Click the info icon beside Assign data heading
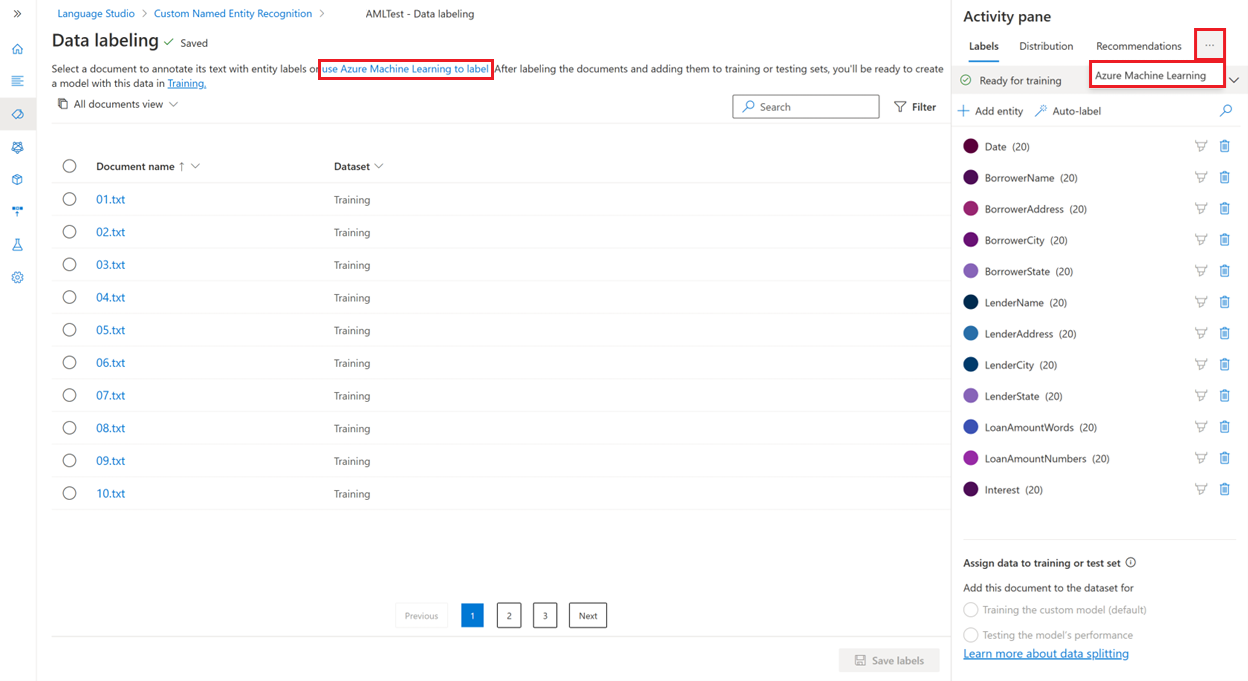The image size is (1248, 681). (1131, 563)
